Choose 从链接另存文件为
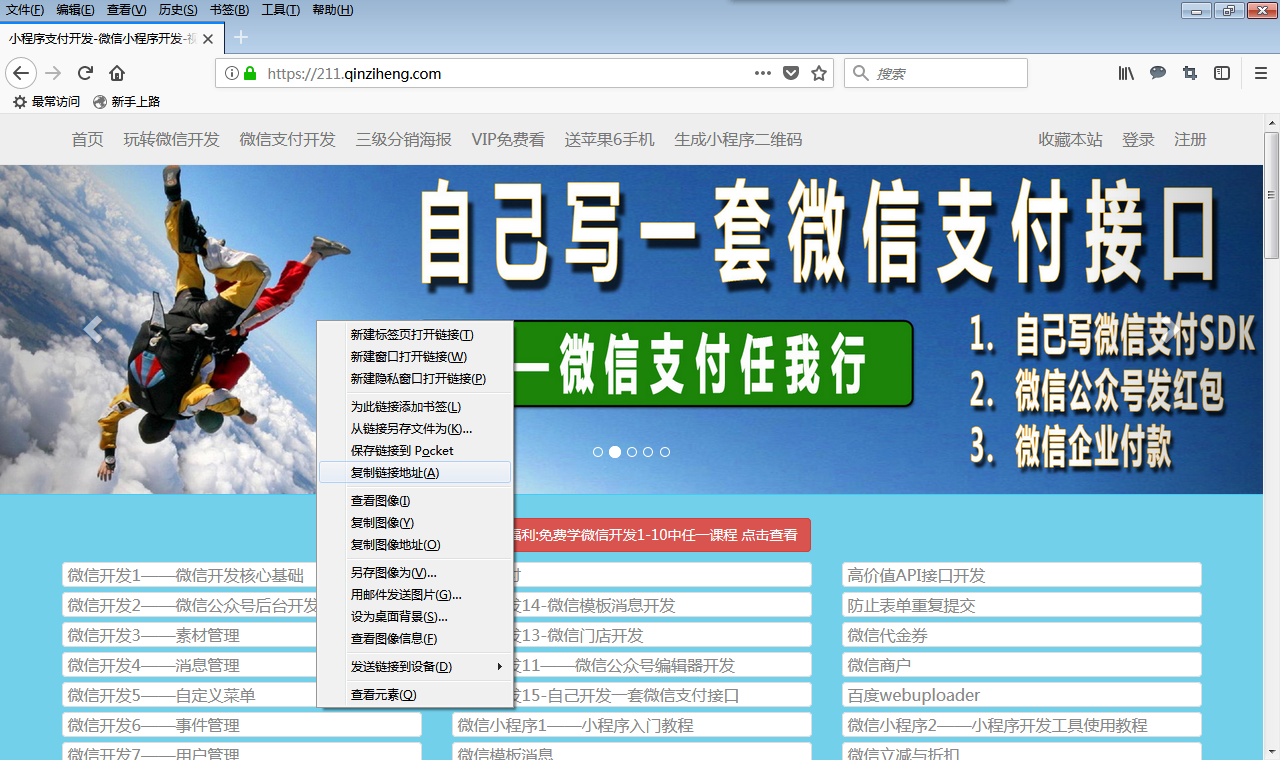The height and width of the screenshot is (760, 1280). pos(414,429)
